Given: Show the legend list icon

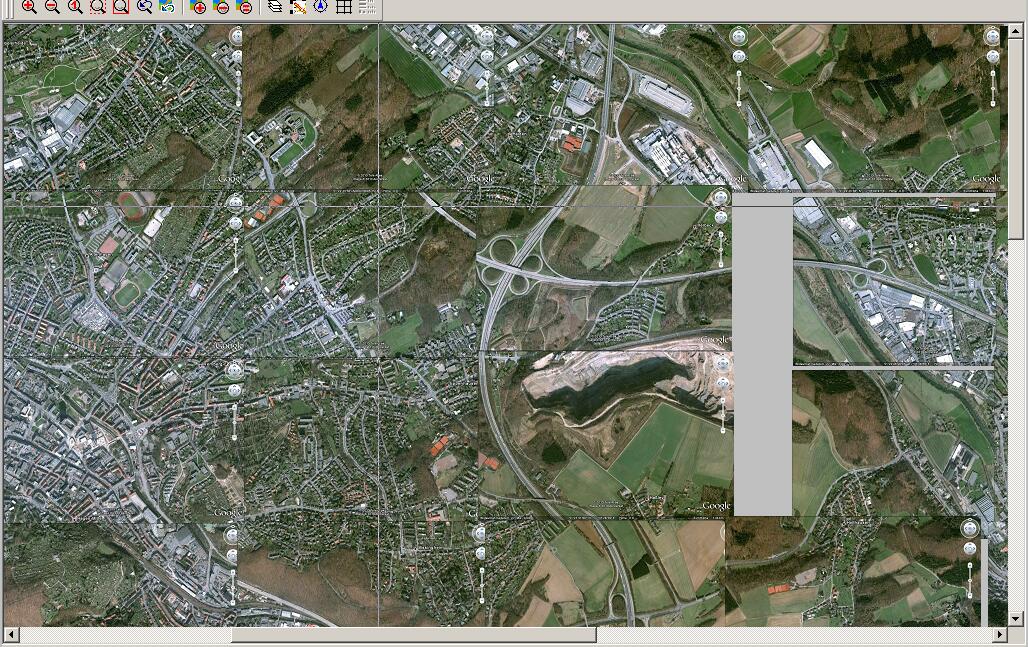Looking at the screenshot, I should point(367,7).
